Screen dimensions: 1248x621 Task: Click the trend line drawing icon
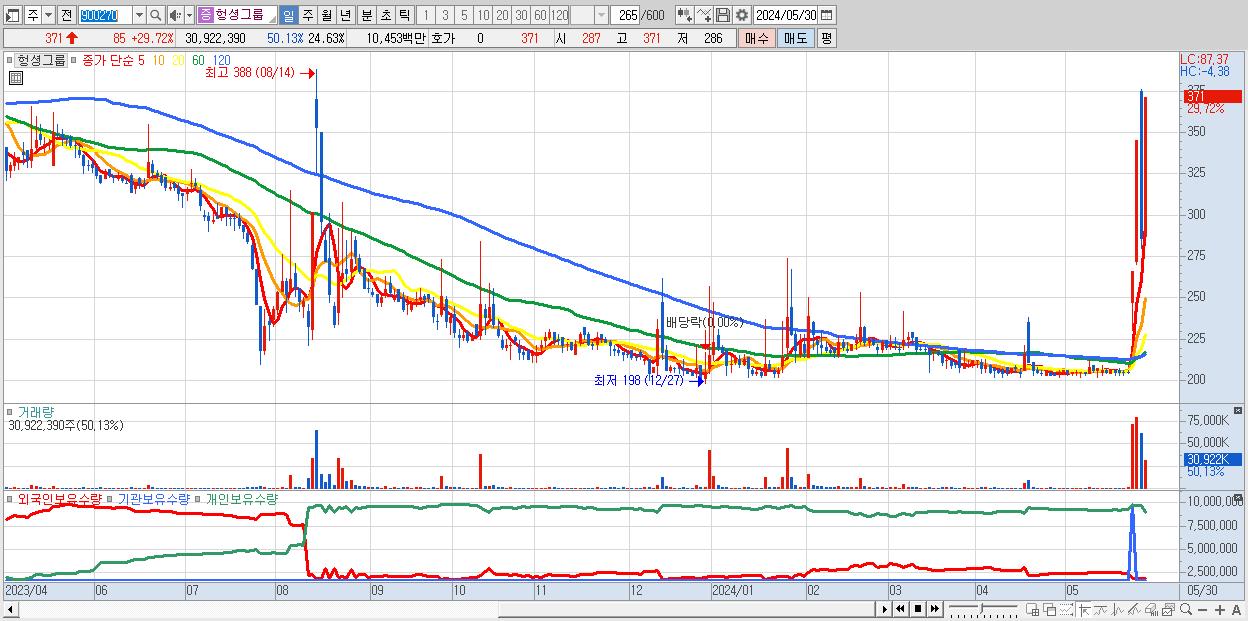click(1134, 609)
